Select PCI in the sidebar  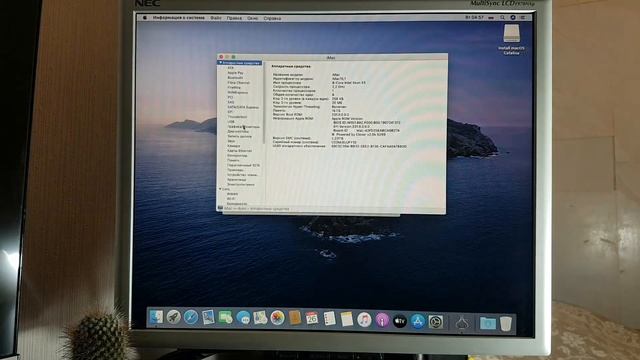[x=230, y=97]
